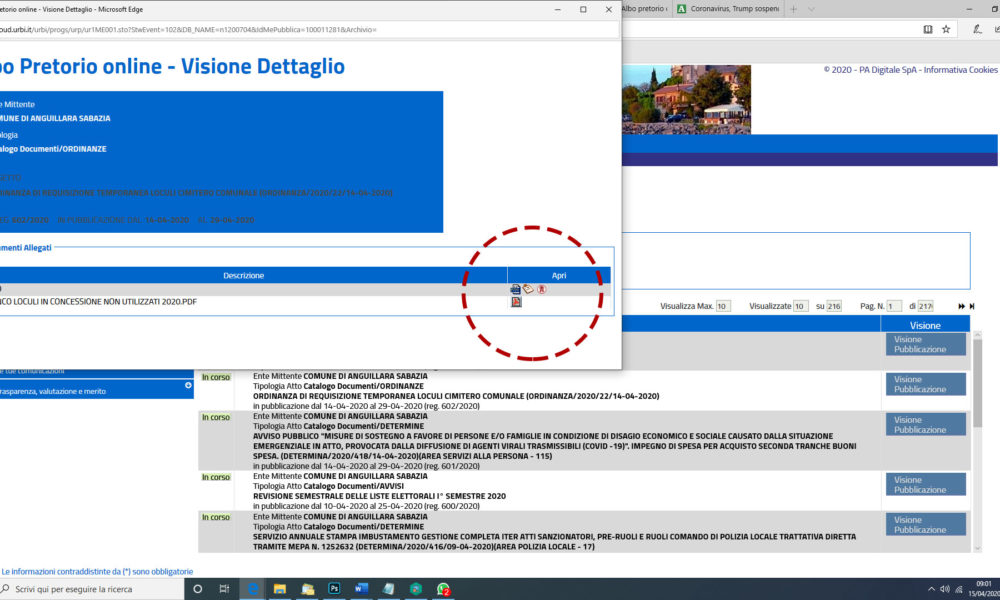Click Visione Pubblicazione for REVISIONE SEMESTRALE row

[x=925, y=485]
